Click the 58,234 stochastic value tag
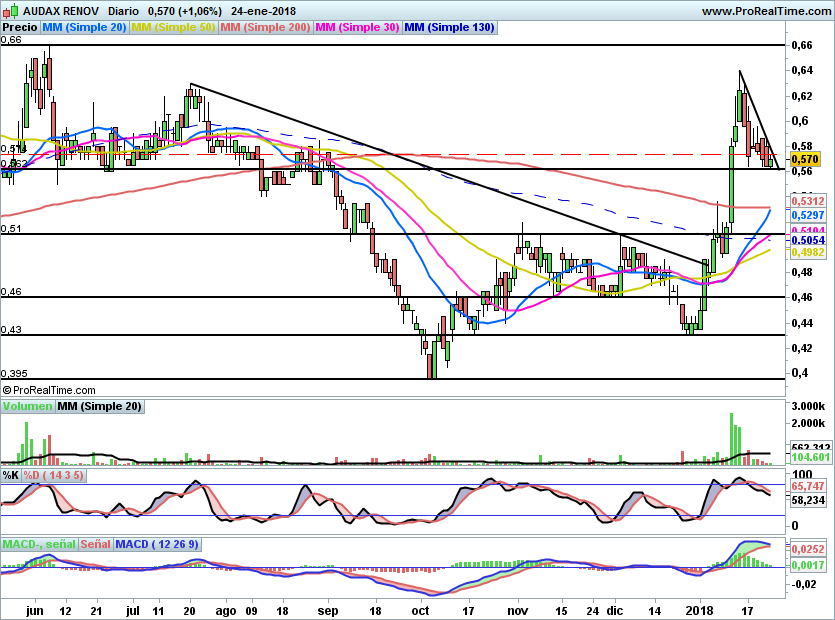This screenshot has height=620, width=835. coord(808,500)
